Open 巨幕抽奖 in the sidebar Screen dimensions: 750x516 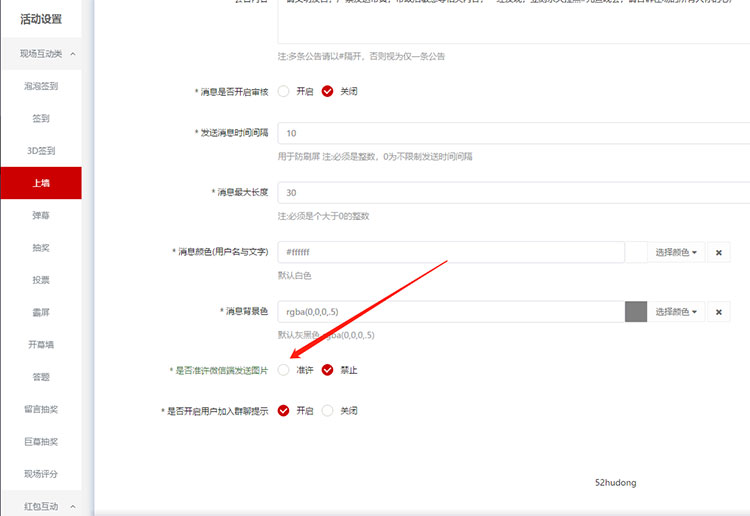coord(41,441)
